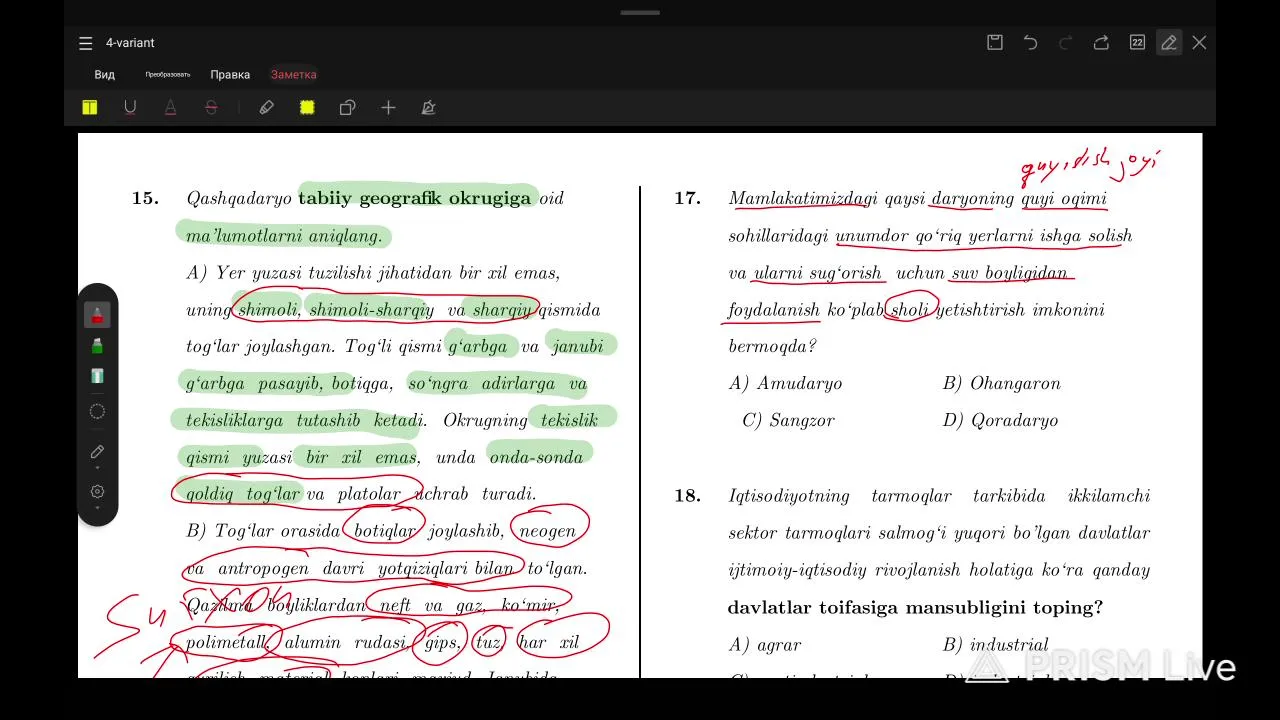Viewport: 1280px width, 720px height.
Task: Open the page number 22 indicator
Action: coord(1137,42)
